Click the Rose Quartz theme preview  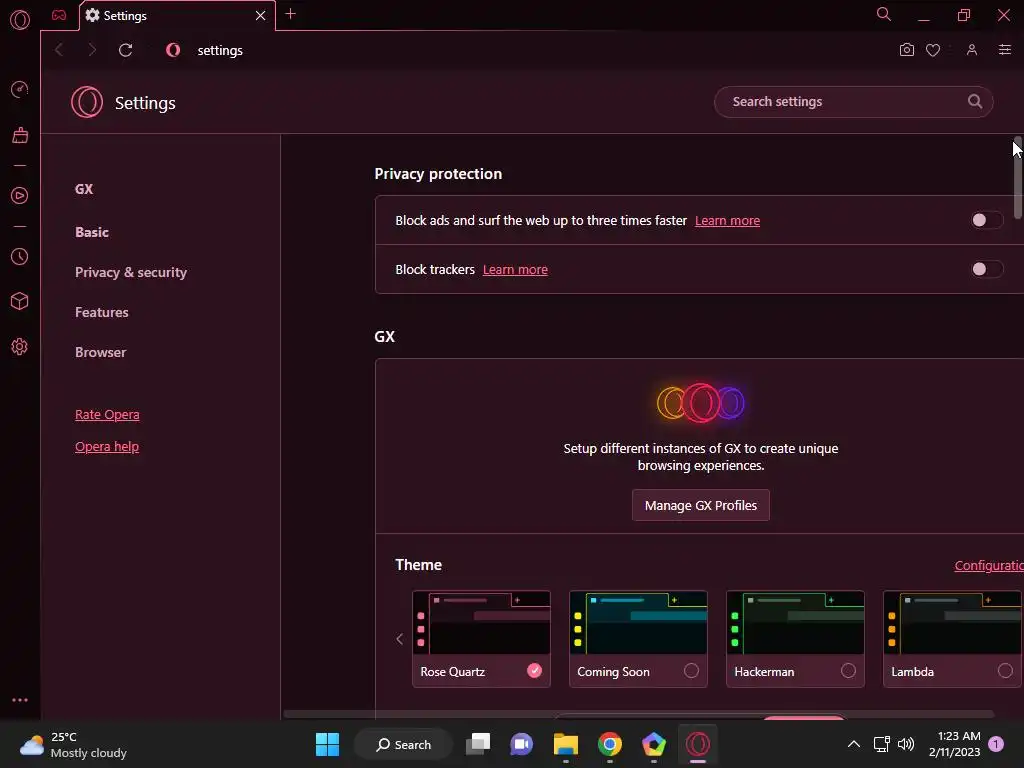(481, 623)
